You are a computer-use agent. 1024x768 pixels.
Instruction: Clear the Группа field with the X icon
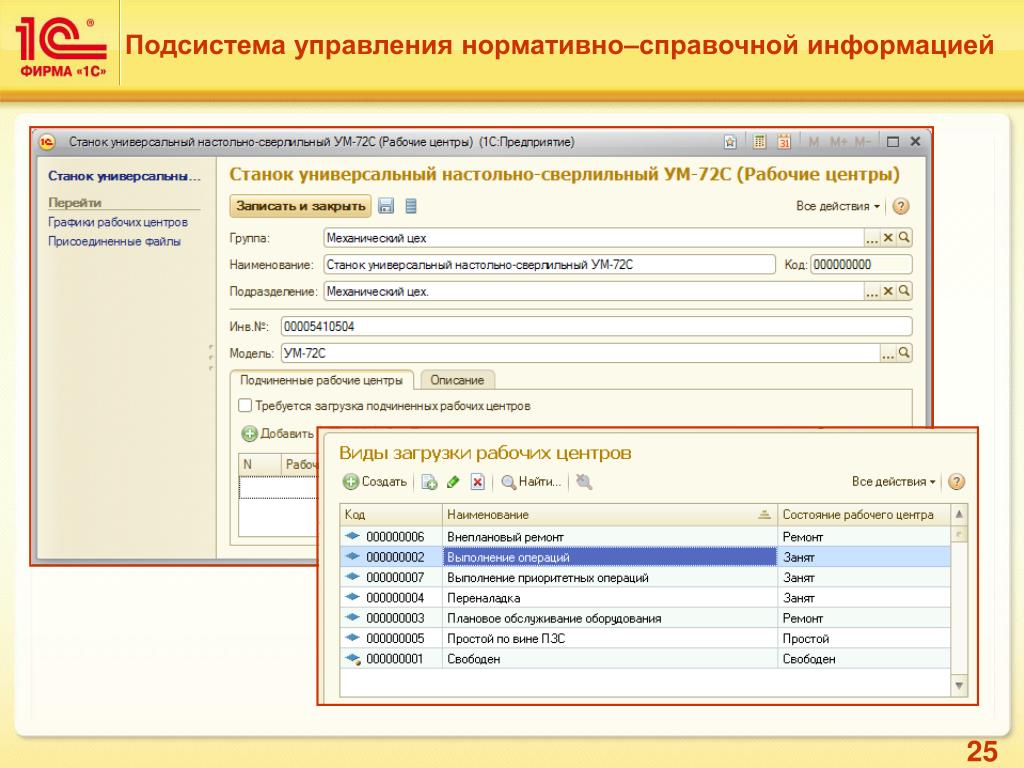pos(888,238)
